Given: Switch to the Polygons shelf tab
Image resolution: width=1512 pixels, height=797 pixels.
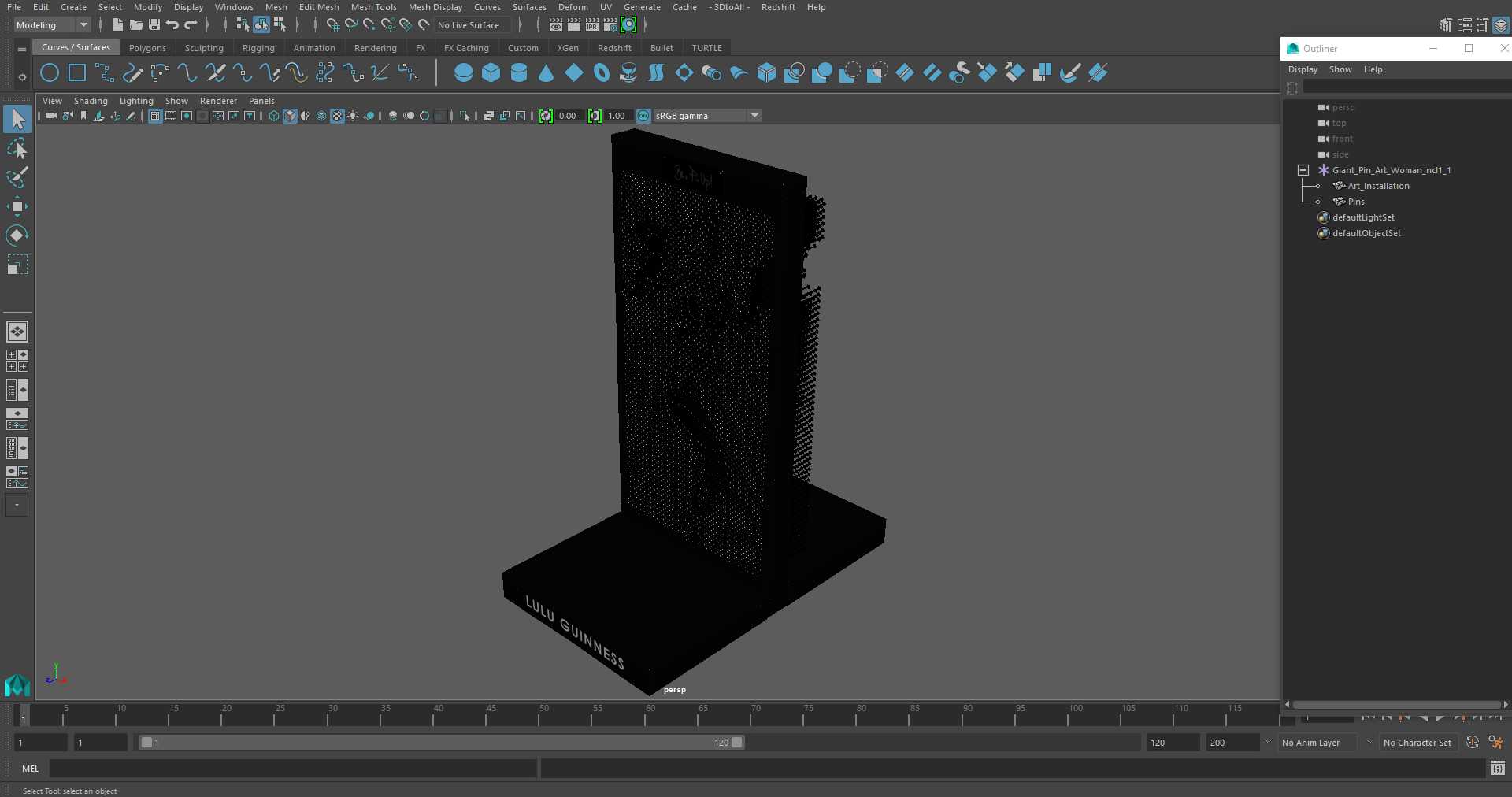Looking at the screenshot, I should point(147,48).
